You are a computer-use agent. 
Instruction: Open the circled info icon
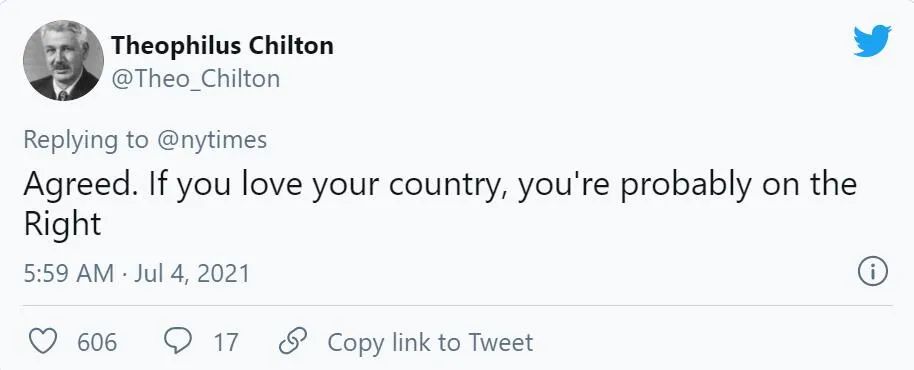[873, 272]
